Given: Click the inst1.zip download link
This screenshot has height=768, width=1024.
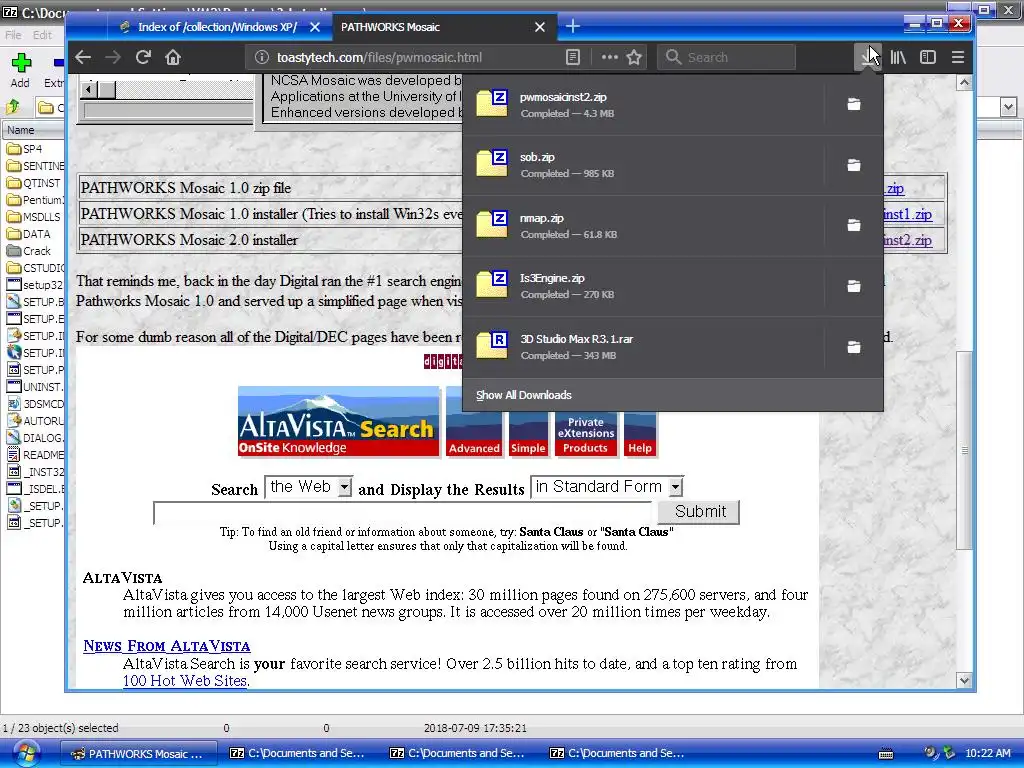Looking at the screenshot, I should [x=907, y=214].
